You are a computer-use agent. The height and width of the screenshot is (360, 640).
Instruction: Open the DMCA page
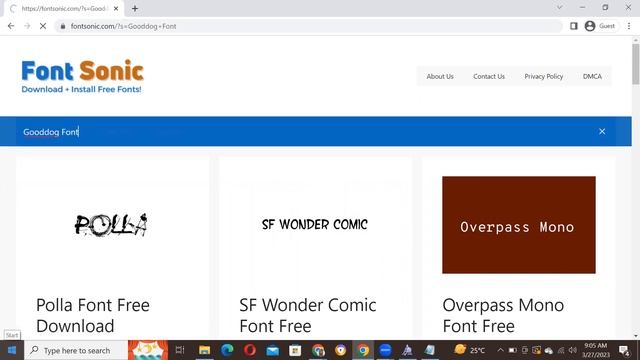point(592,76)
